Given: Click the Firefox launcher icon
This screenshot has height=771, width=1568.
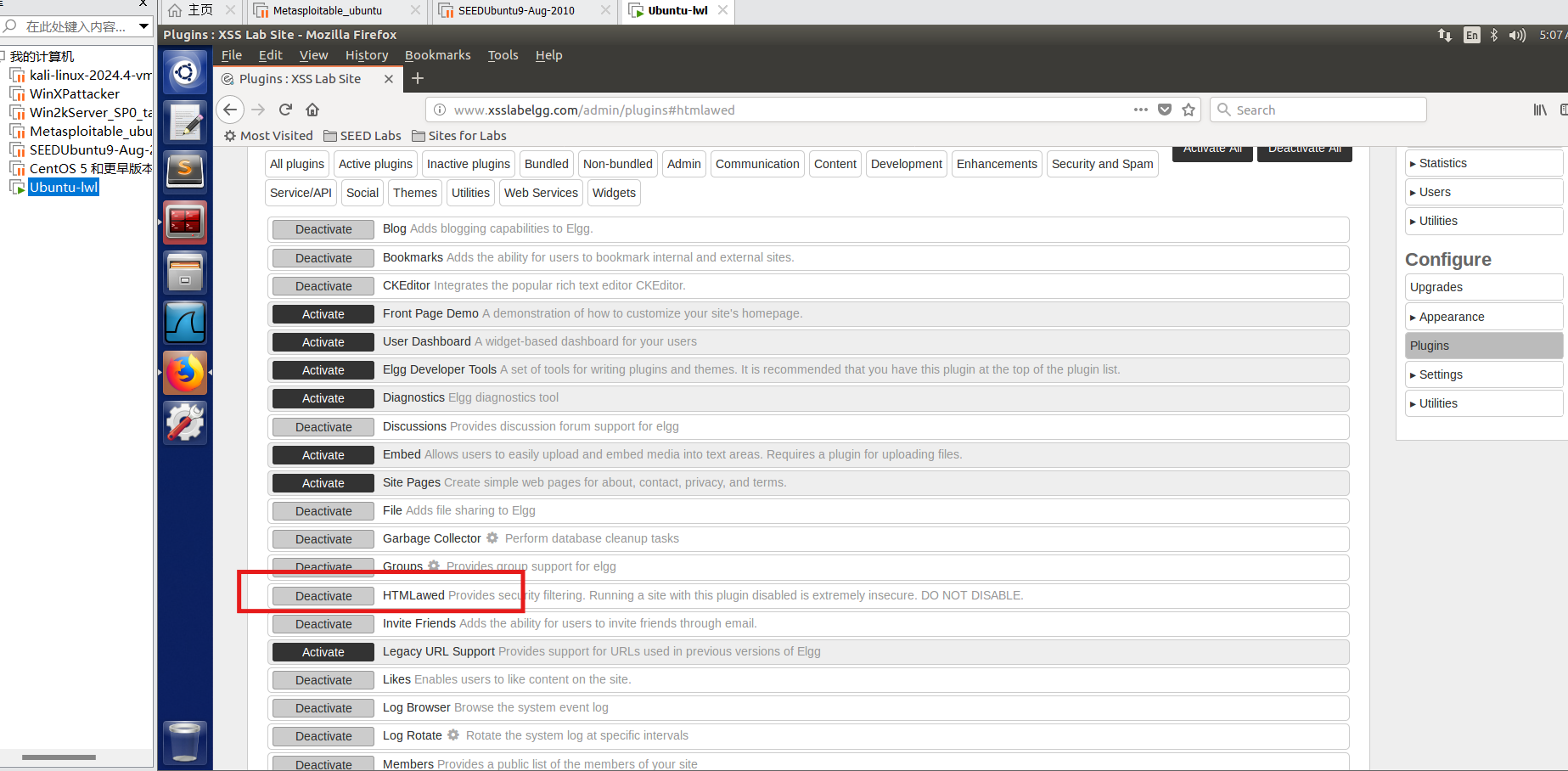Looking at the screenshot, I should click(x=185, y=373).
